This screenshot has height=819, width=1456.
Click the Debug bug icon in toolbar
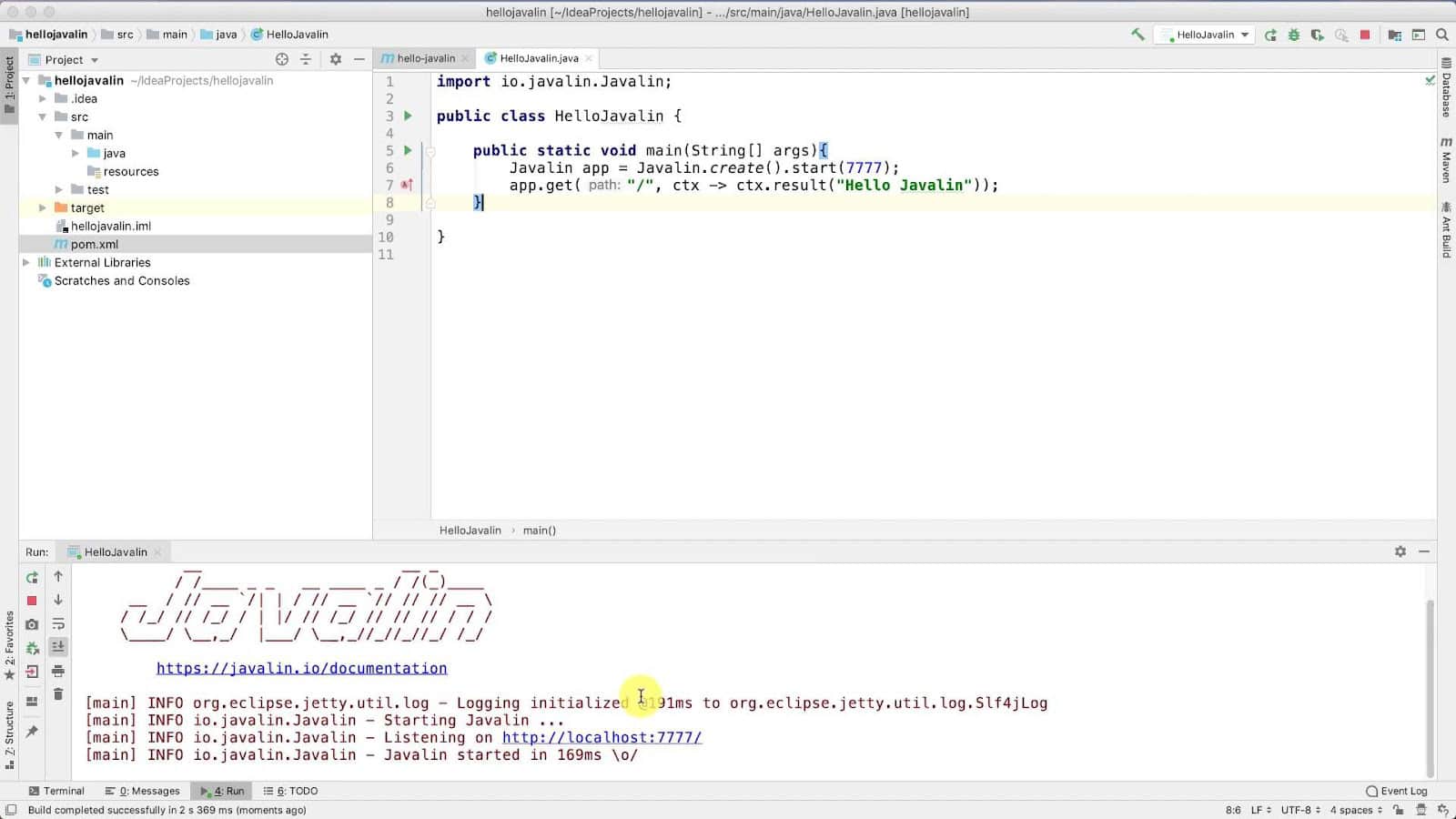tap(1294, 35)
